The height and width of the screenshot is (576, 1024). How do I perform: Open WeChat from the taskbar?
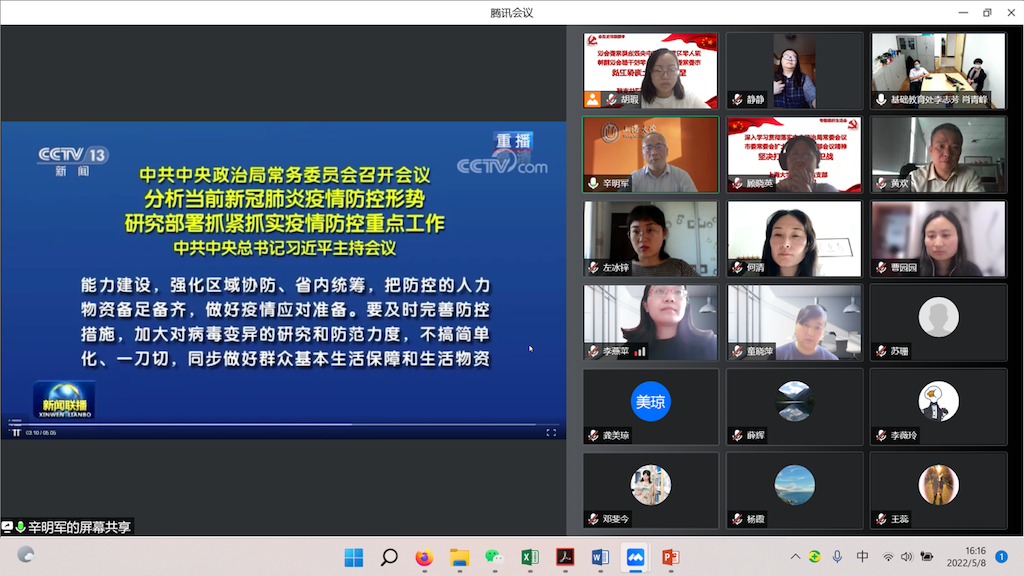pos(493,557)
